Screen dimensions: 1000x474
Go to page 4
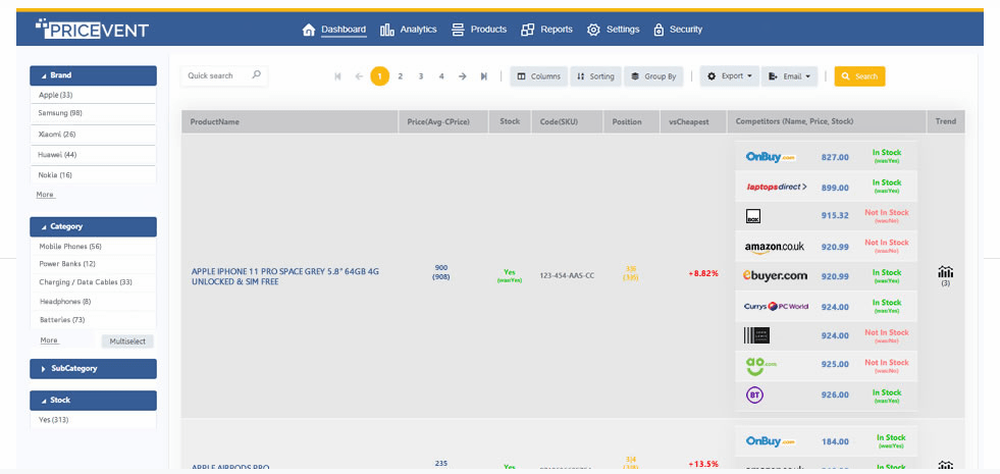pyautogui.click(x=441, y=77)
